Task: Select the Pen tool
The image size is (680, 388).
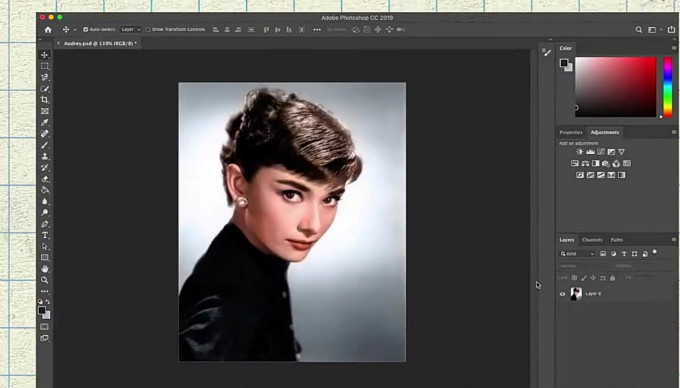Action: [45, 224]
